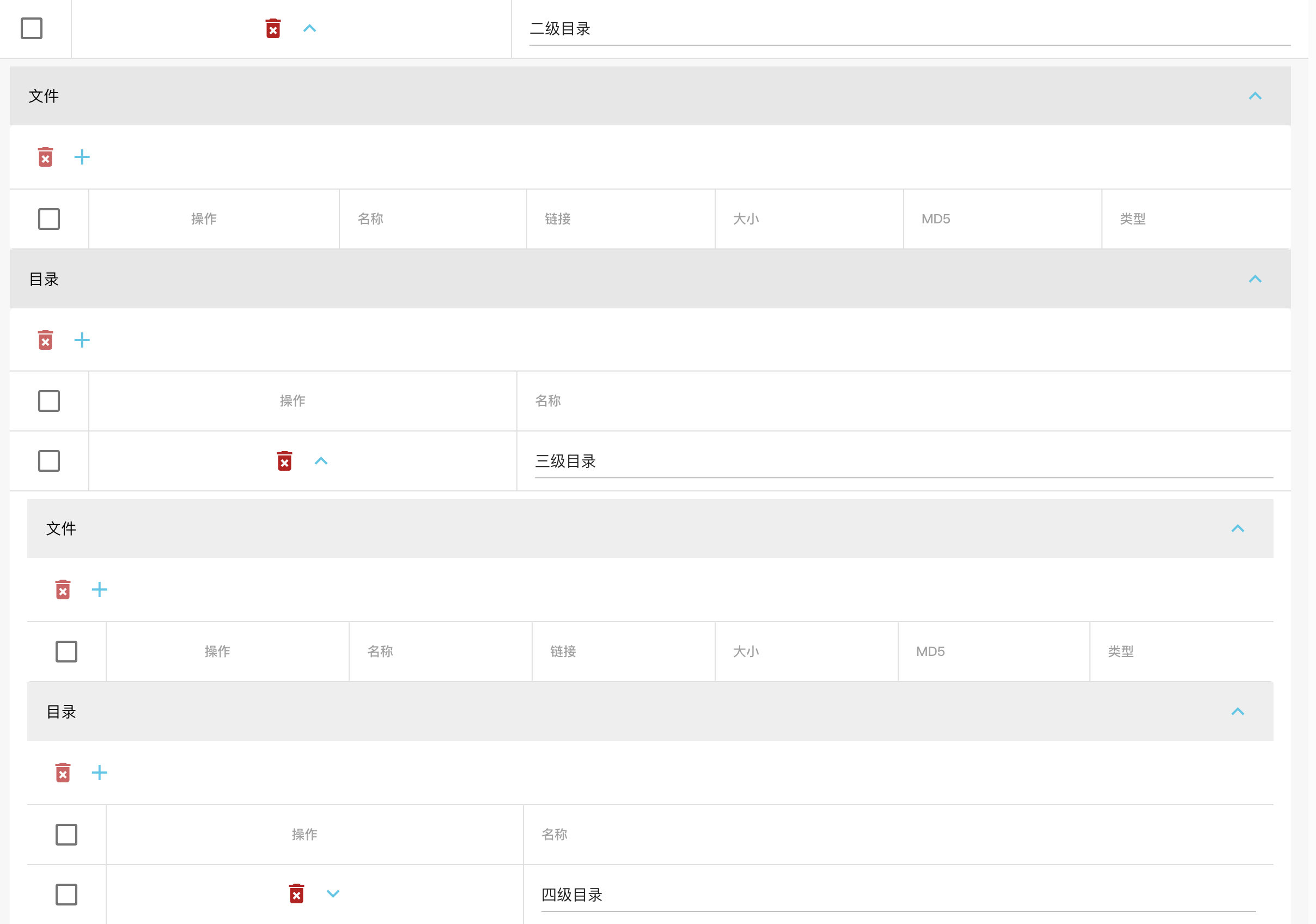Click the add plus icon under second-level 文件
Viewport: 1316px width, 924px height.
(82, 157)
